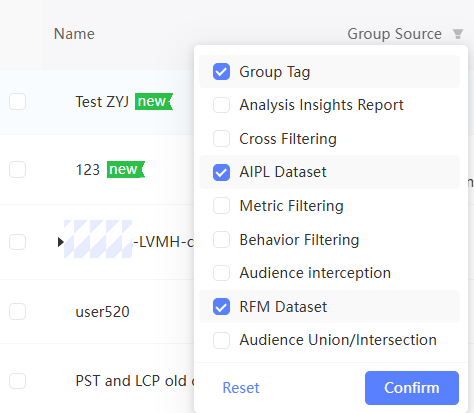Image resolution: width=474 pixels, height=413 pixels.
Task: Check the Analysis Insights Report option
Action: click(x=221, y=105)
